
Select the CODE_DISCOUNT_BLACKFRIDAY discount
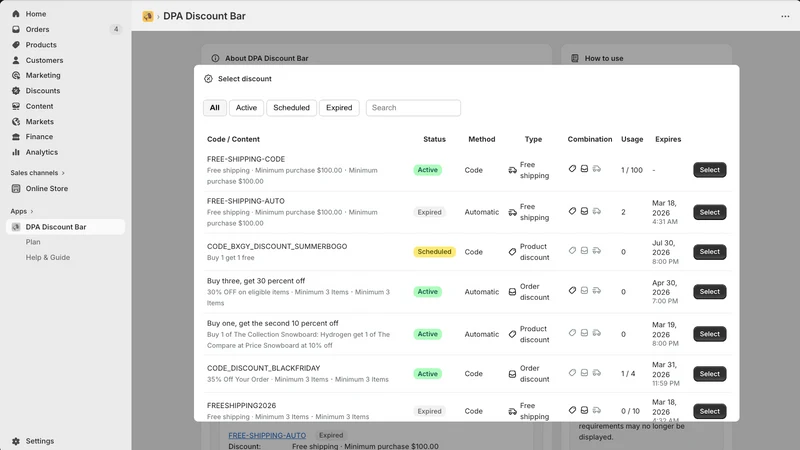(709, 374)
